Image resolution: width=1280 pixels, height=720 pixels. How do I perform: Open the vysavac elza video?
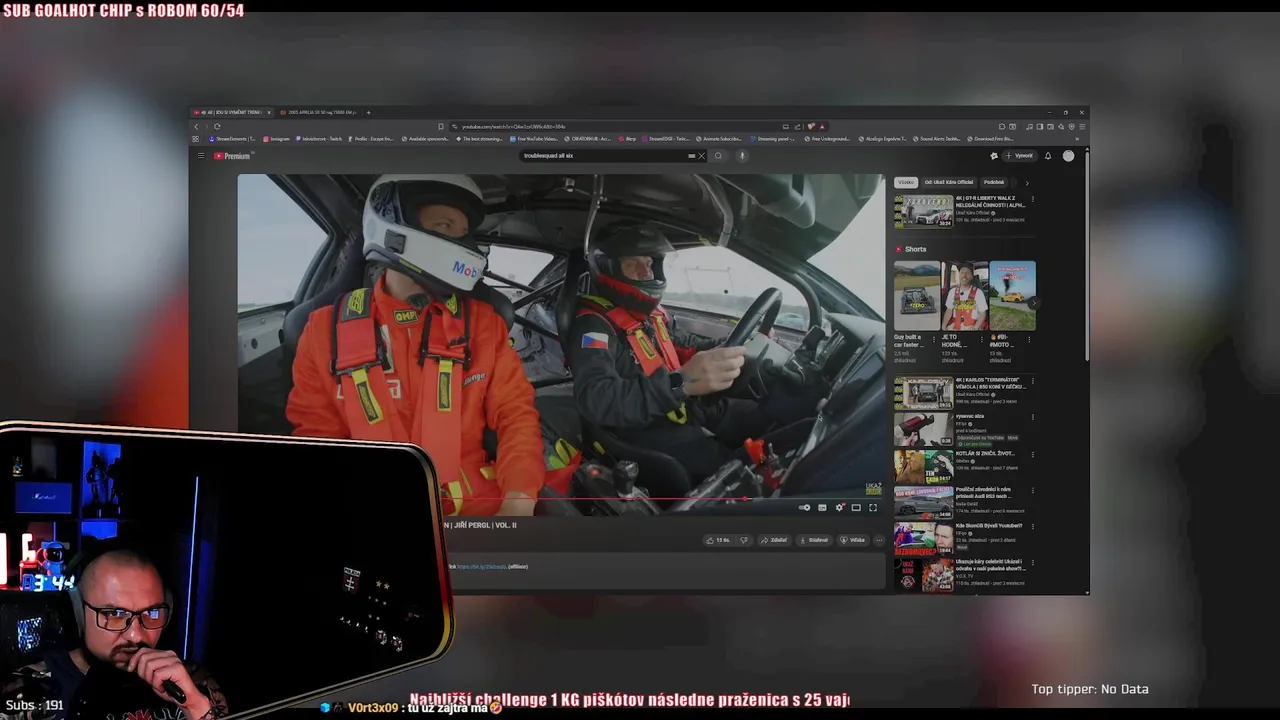pos(923,429)
